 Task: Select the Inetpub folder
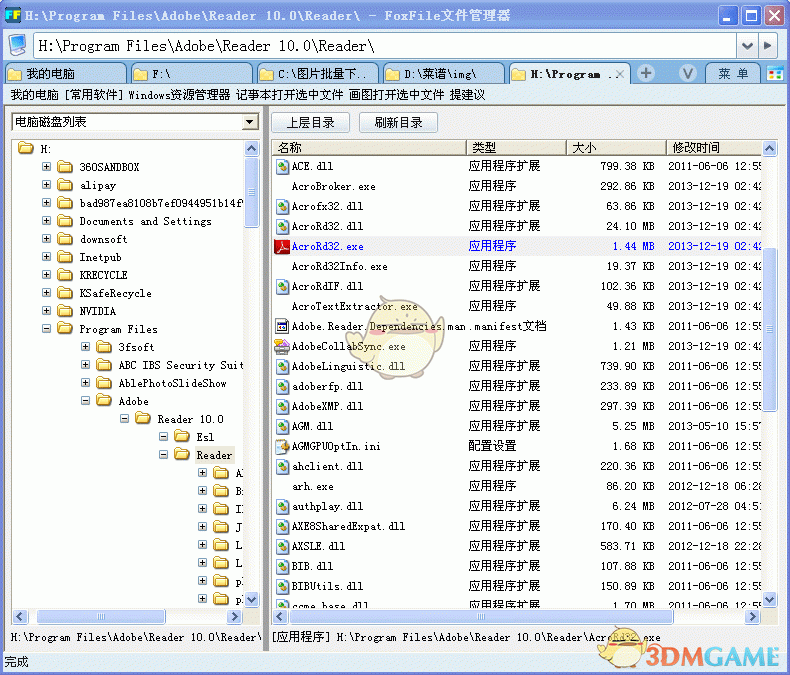pyautogui.click(x=100, y=257)
